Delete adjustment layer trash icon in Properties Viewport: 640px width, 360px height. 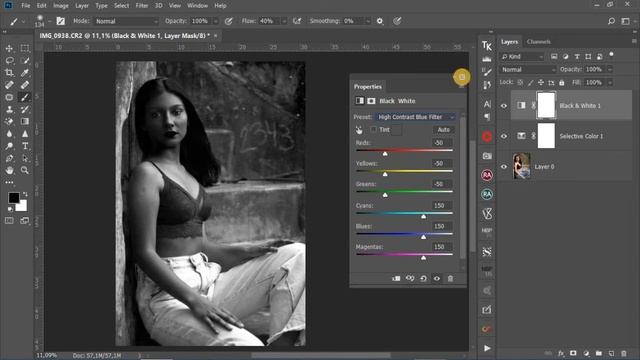[450, 278]
